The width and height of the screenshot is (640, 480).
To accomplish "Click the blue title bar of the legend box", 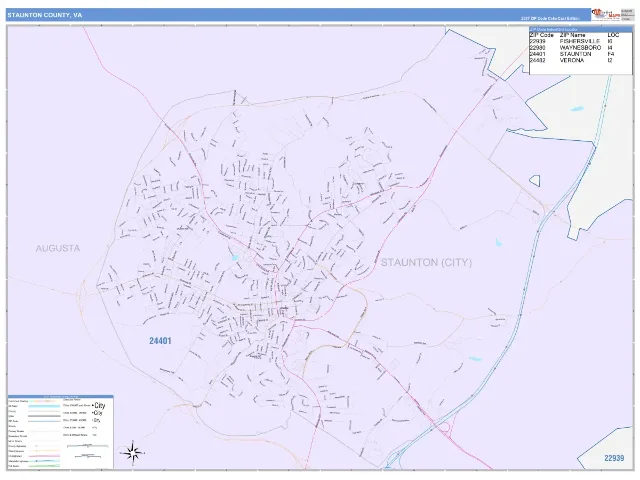I will coord(60,396).
